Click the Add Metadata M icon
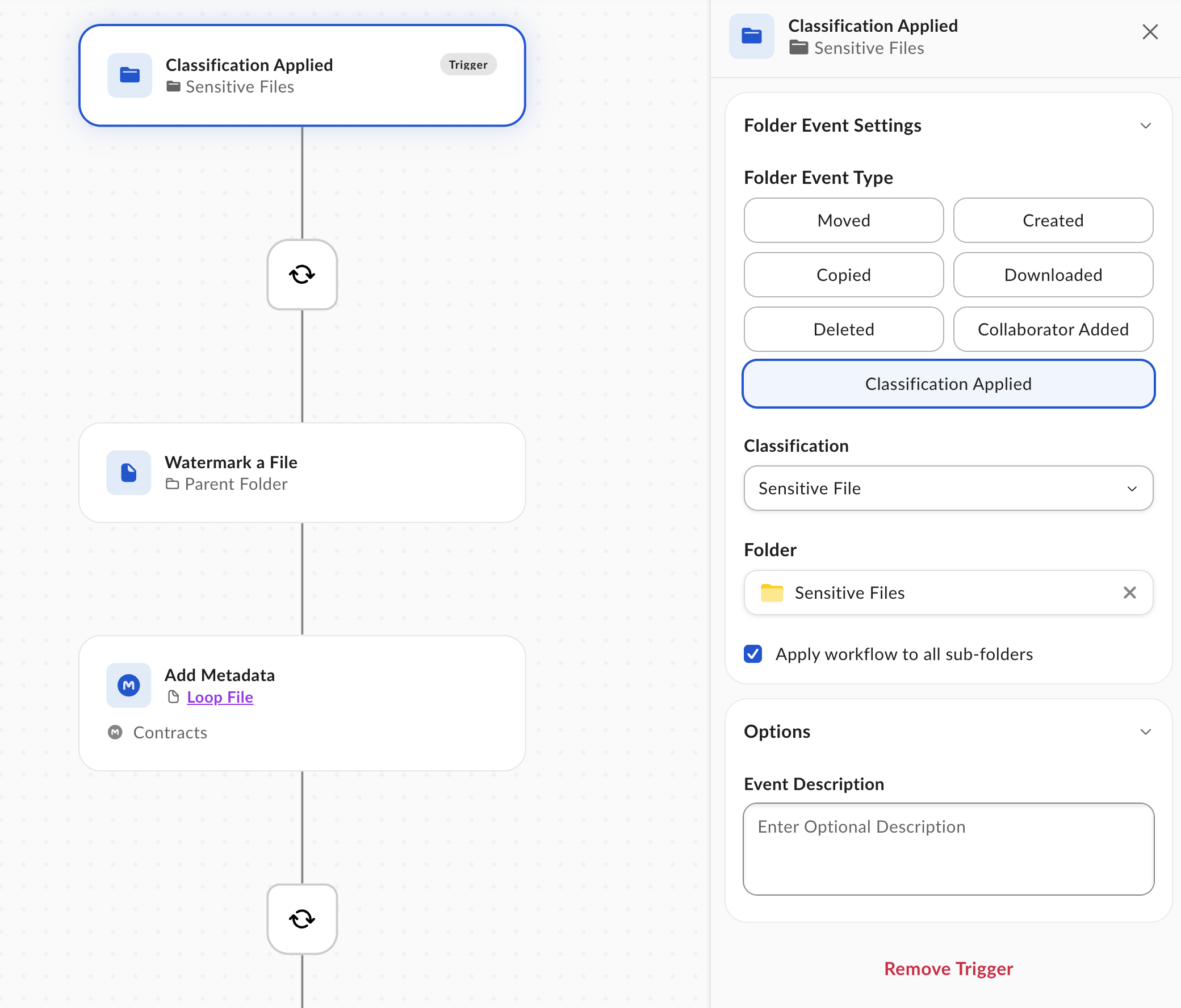The height and width of the screenshot is (1008, 1181). pos(129,685)
